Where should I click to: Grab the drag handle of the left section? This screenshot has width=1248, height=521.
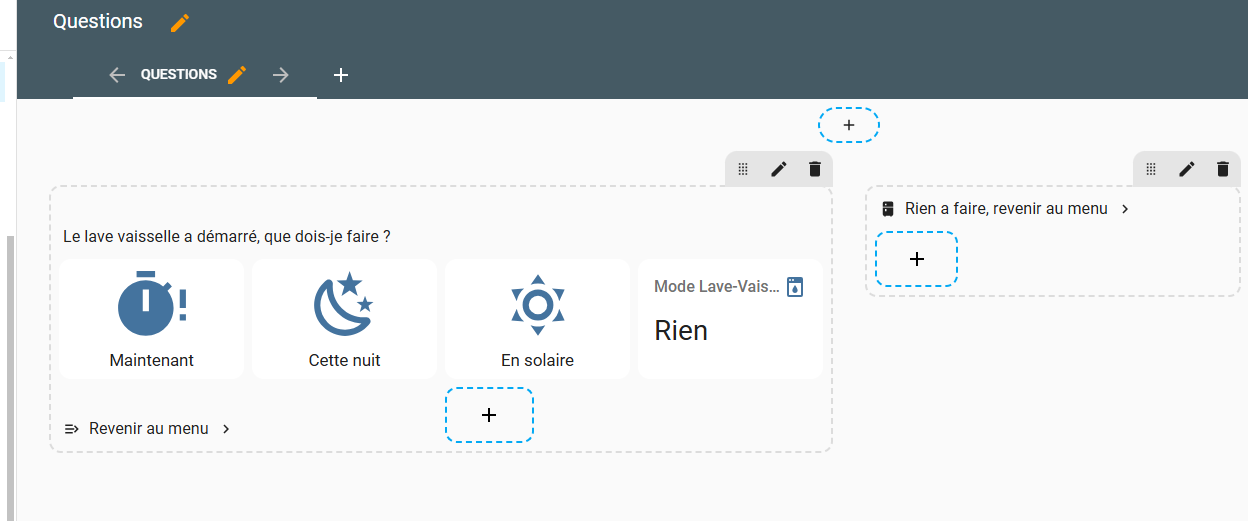pos(743,169)
